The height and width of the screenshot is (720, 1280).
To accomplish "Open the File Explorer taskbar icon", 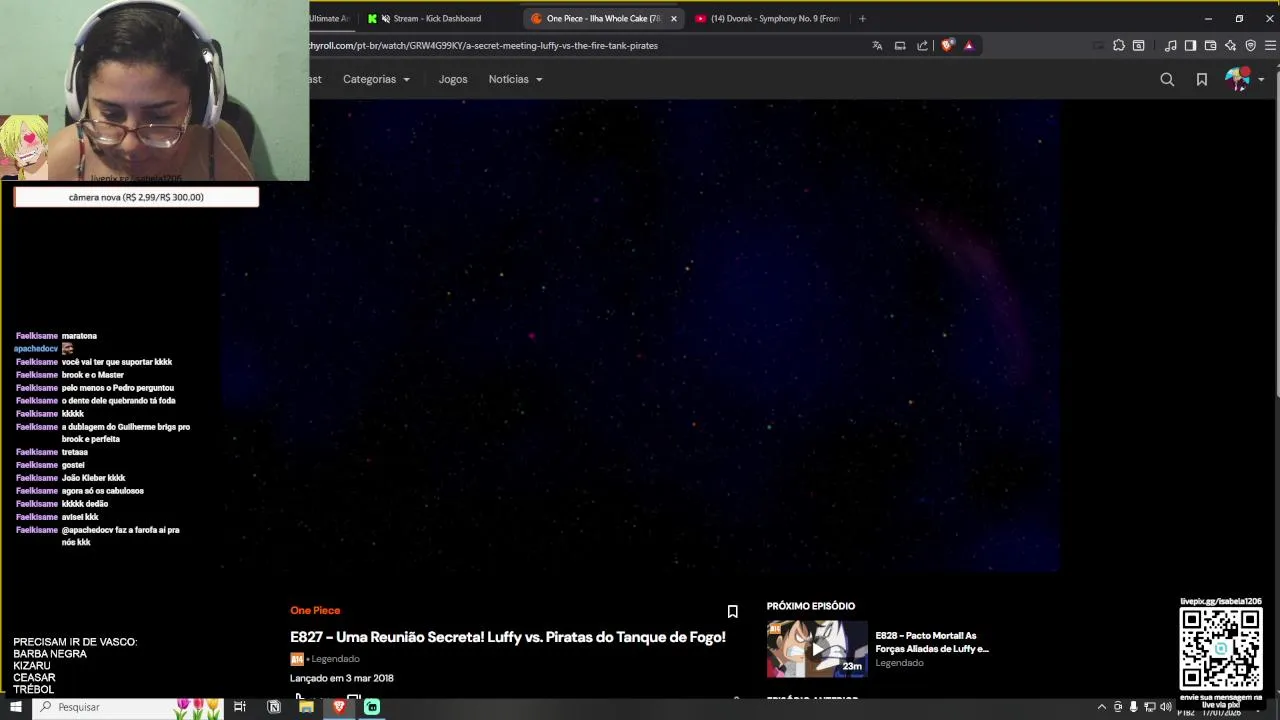I will point(306,707).
